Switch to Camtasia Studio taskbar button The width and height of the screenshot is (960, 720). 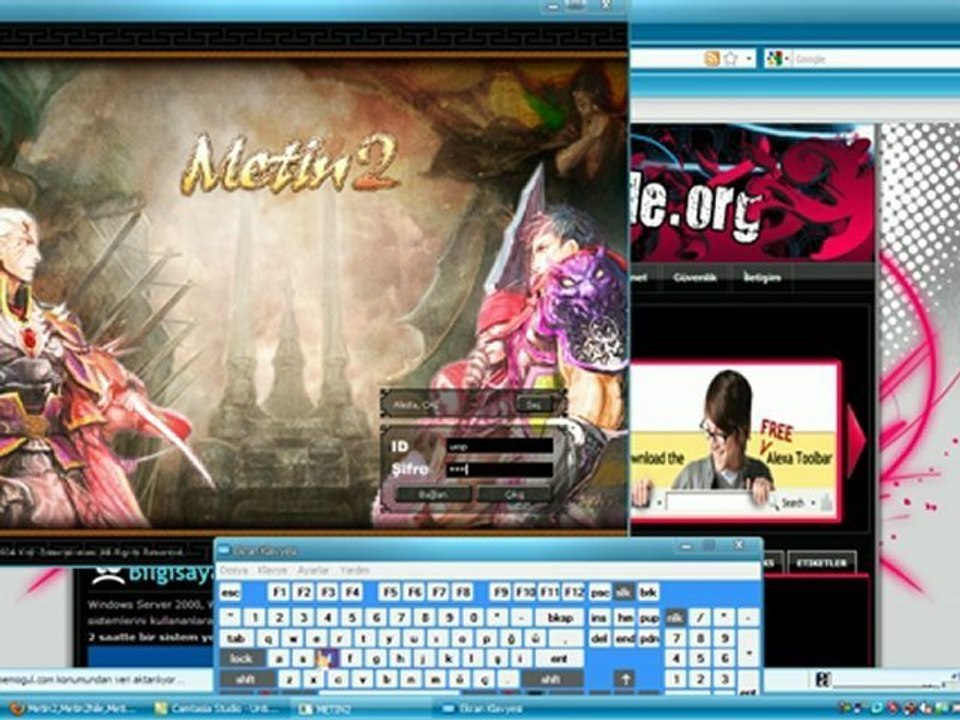[217, 708]
